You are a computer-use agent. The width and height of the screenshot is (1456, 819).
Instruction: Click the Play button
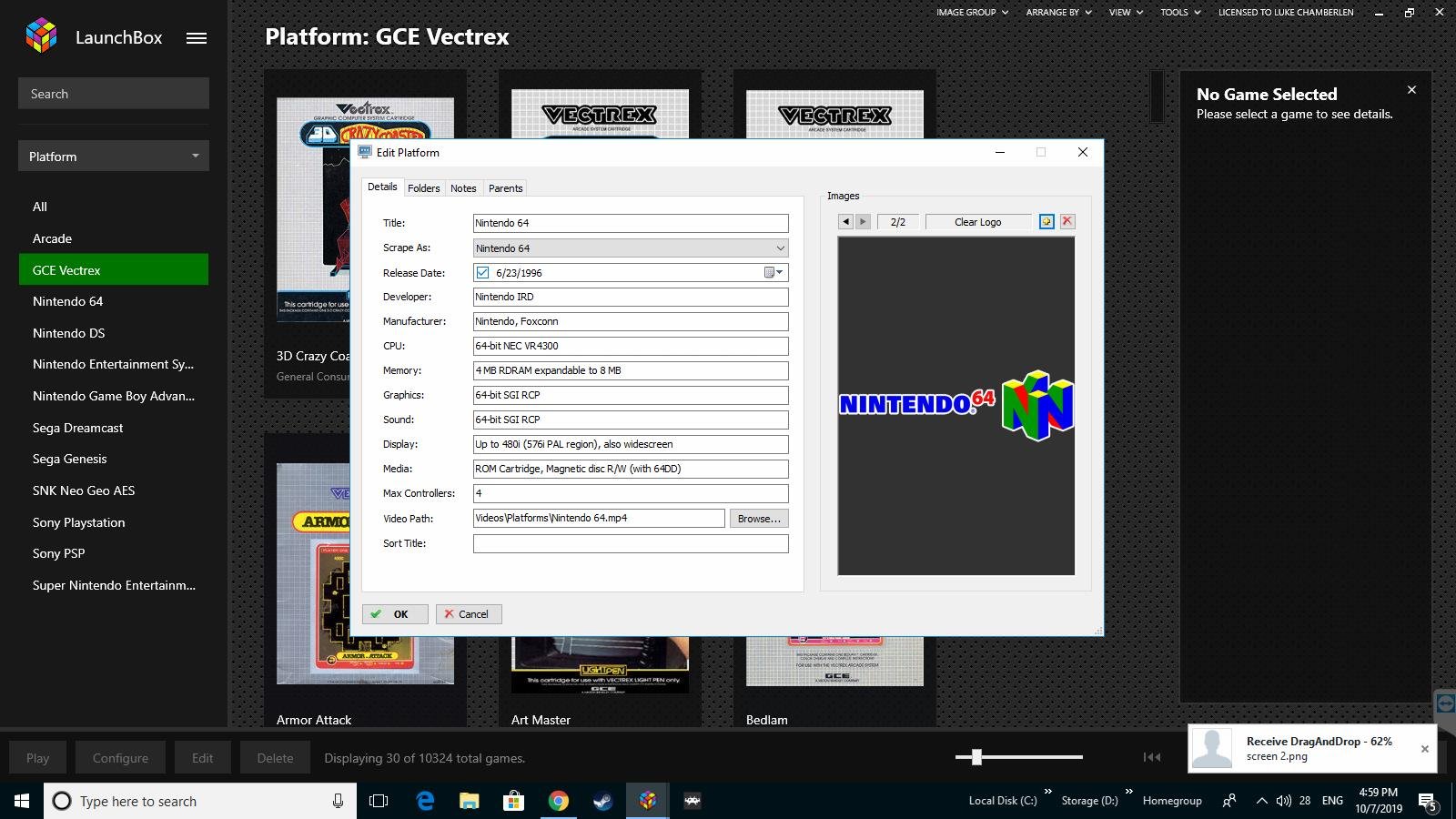tap(37, 758)
